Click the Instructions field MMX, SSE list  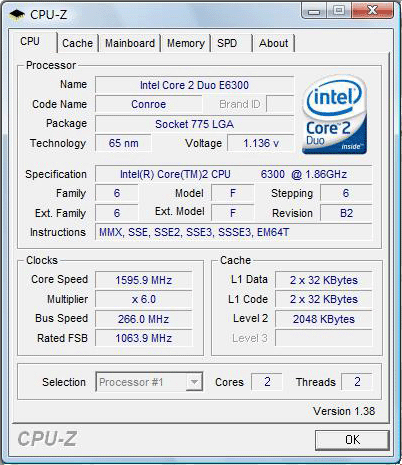[233, 232]
